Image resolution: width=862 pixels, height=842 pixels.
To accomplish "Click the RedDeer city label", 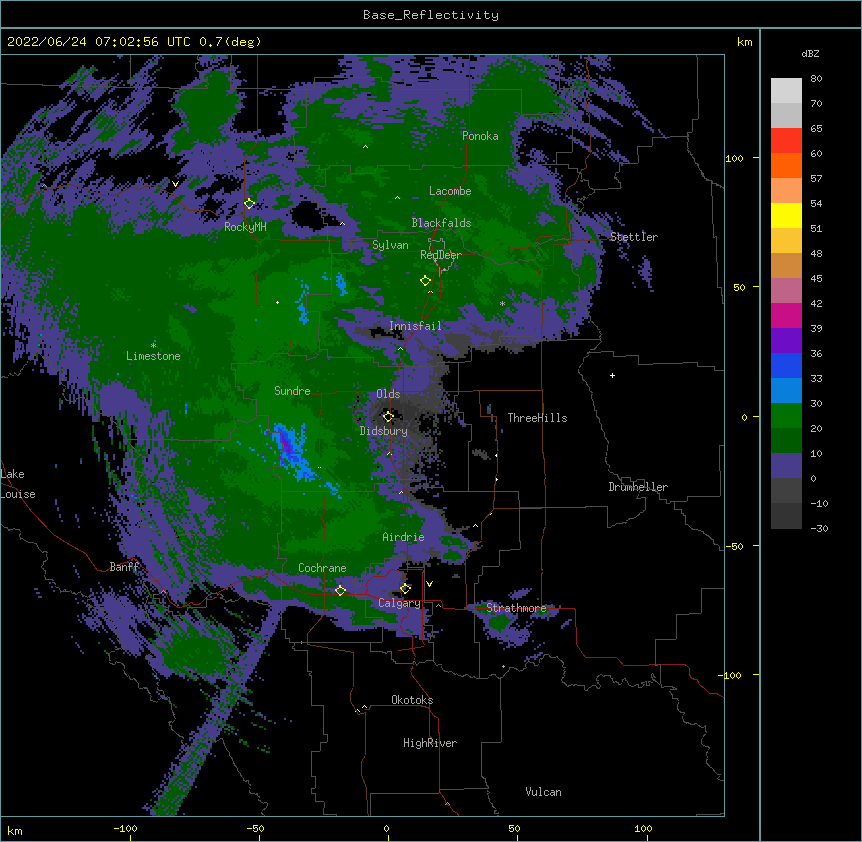I will (x=441, y=255).
